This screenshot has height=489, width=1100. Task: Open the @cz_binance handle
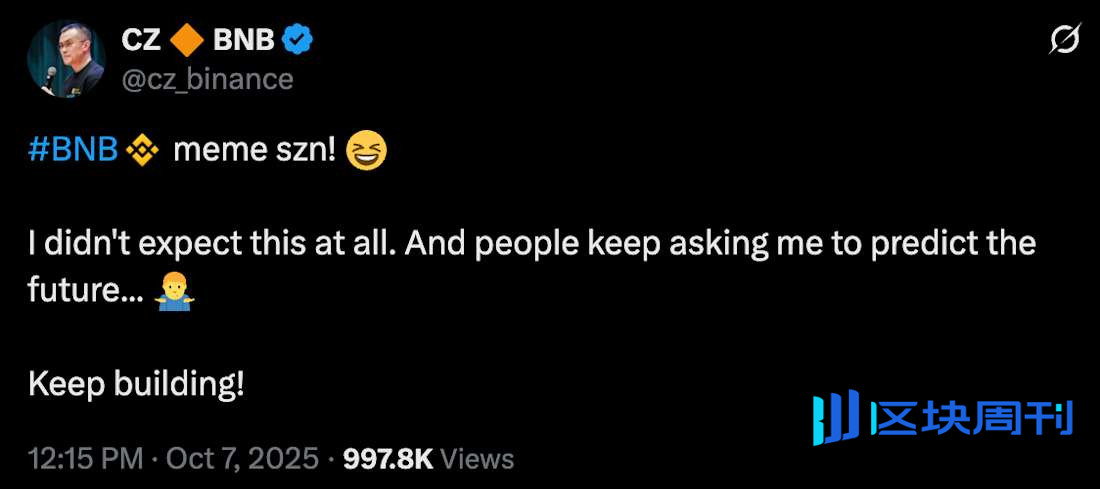point(207,79)
